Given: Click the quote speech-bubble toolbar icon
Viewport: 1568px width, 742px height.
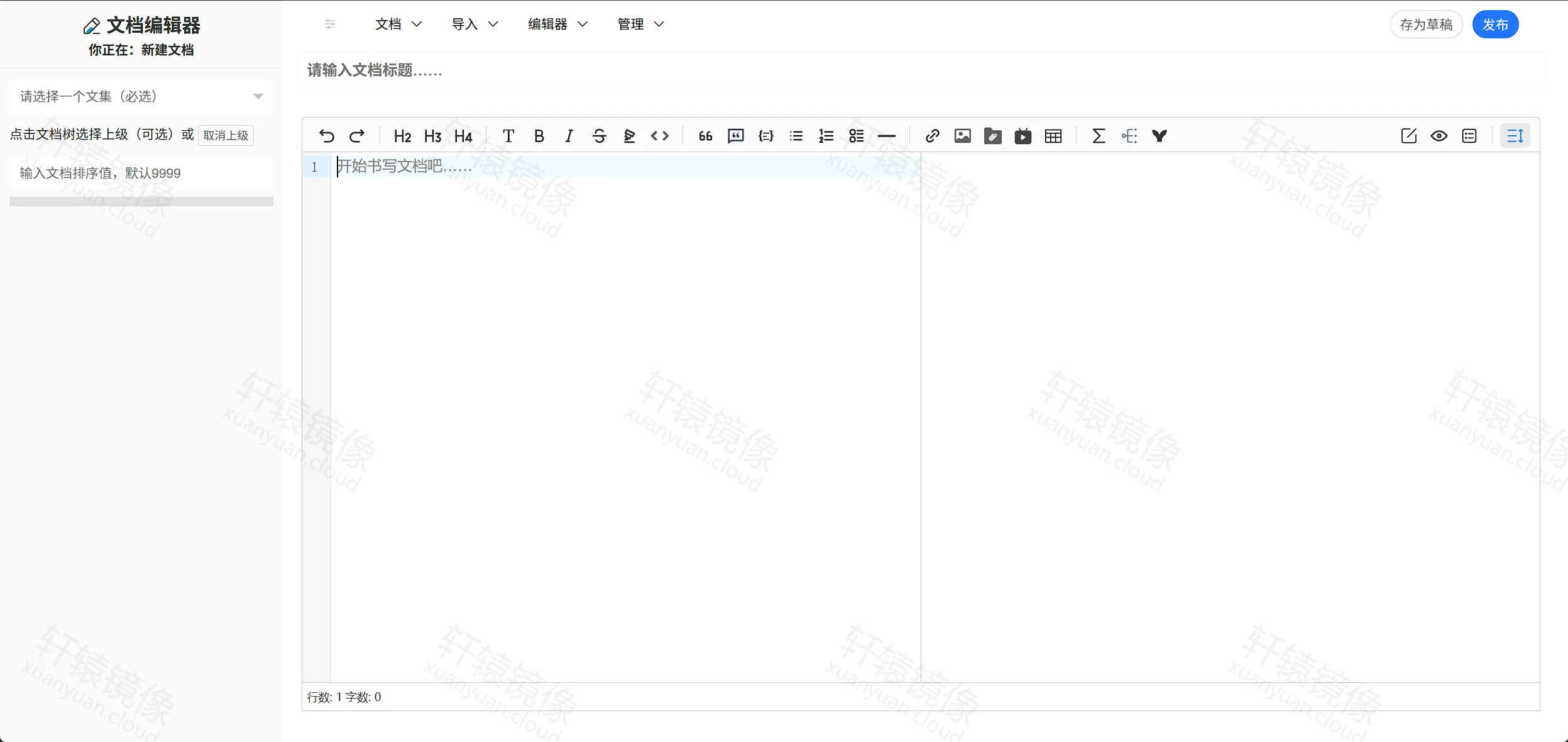Looking at the screenshot, I should 735,136.
